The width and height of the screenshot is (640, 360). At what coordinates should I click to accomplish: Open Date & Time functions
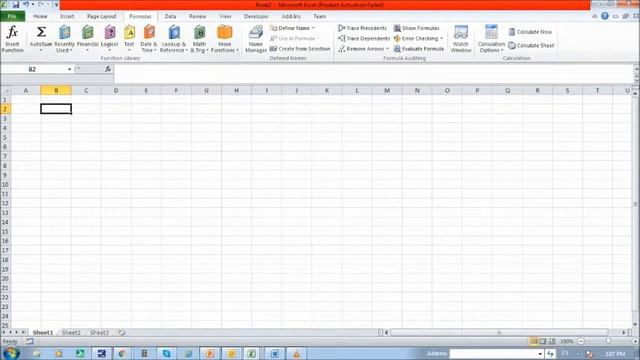(149, 39)
